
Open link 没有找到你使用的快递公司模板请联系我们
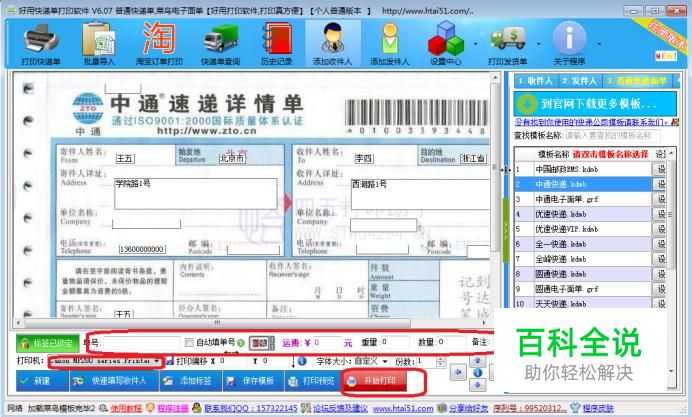pos(591,122)
